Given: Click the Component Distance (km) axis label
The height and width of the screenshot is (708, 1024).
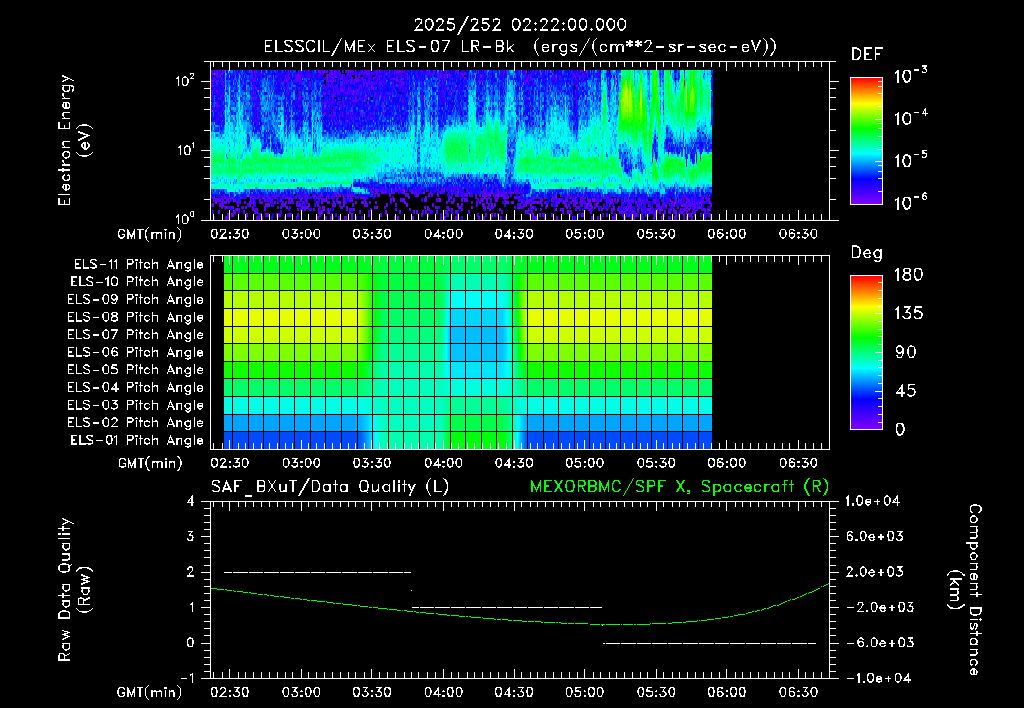Looking at the screenshot, I should [x=965, y=590].
